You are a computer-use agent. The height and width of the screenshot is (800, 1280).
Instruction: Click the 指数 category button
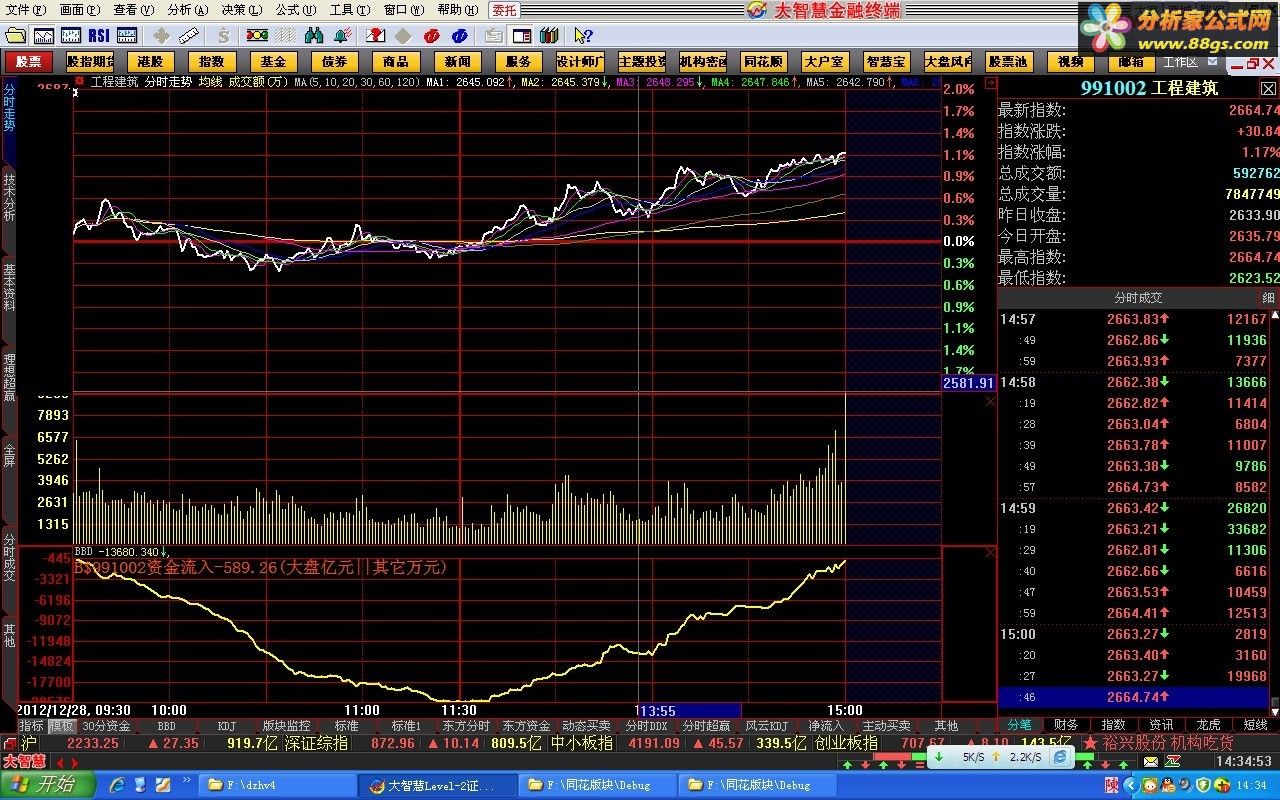(x=212, y=62)
